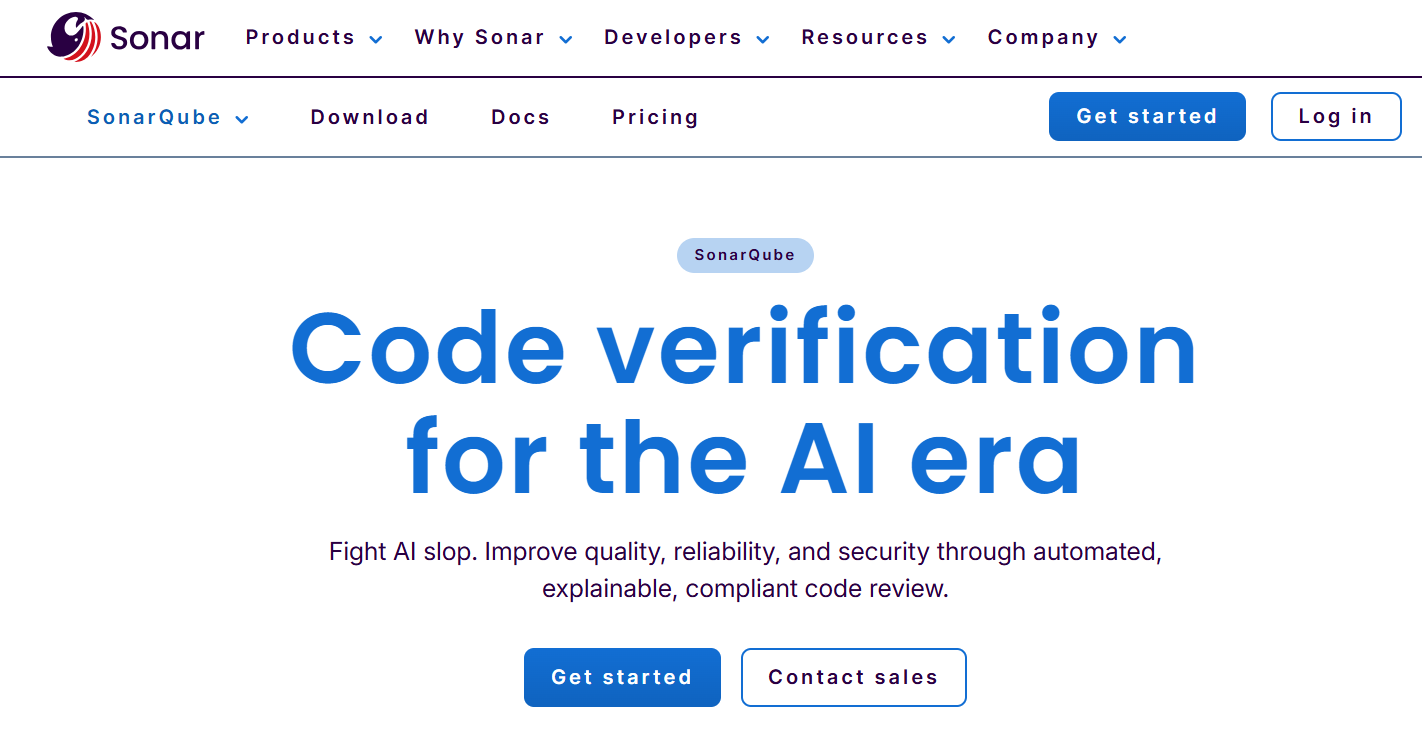Click the Products menu chevron icon
The height and width of the screenshot is (741, 1422).
point(375,39)
